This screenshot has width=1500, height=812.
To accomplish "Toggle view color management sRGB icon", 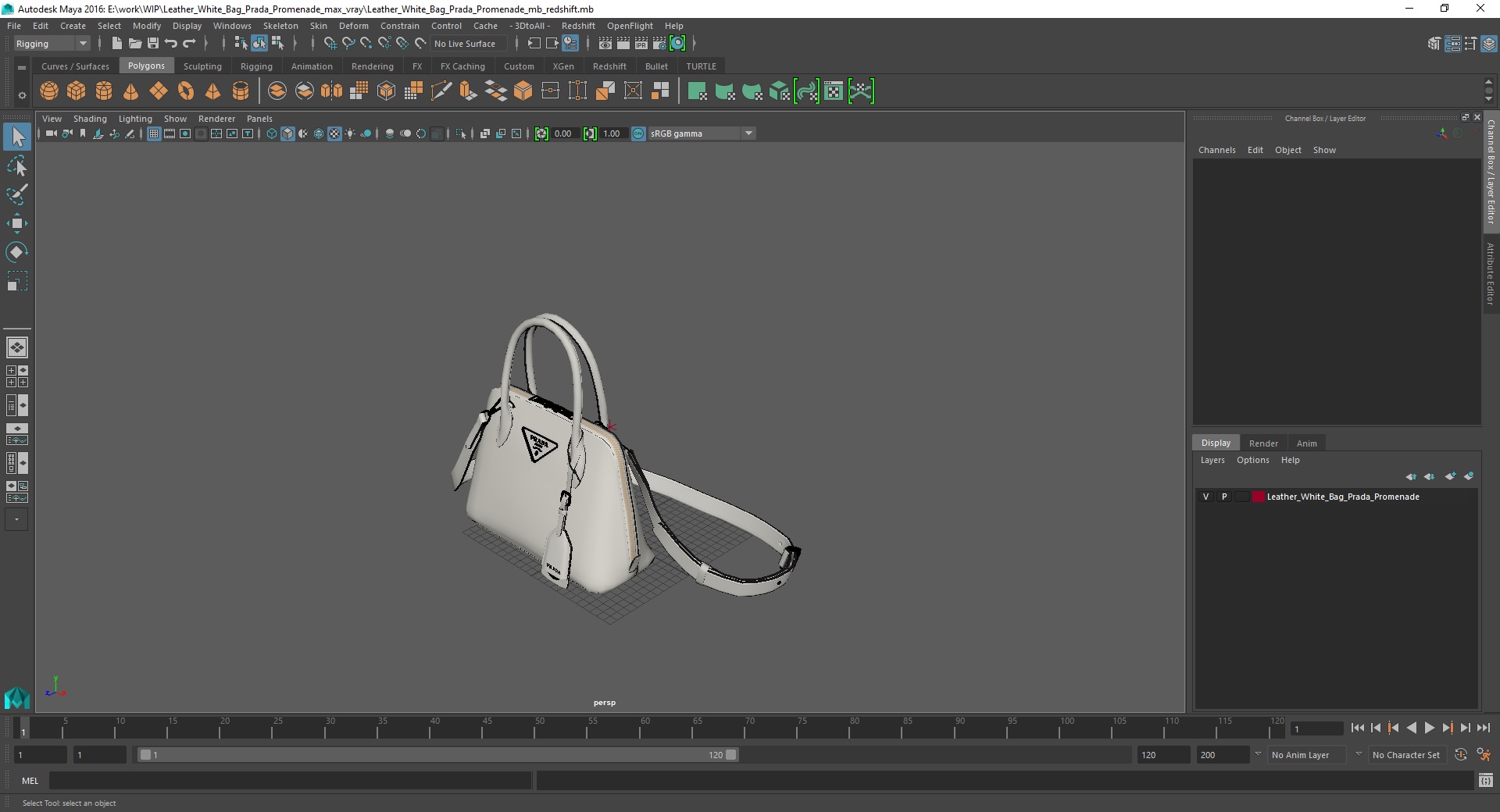I will tap(638, 134).
